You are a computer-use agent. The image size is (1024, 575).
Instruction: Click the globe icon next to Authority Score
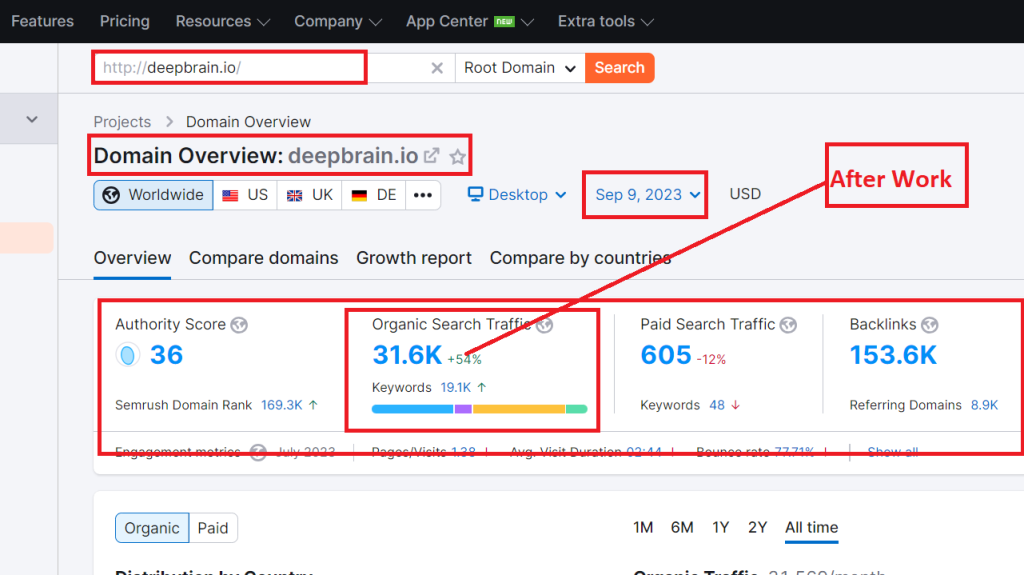pyautogui.click(x=239, y=325)
